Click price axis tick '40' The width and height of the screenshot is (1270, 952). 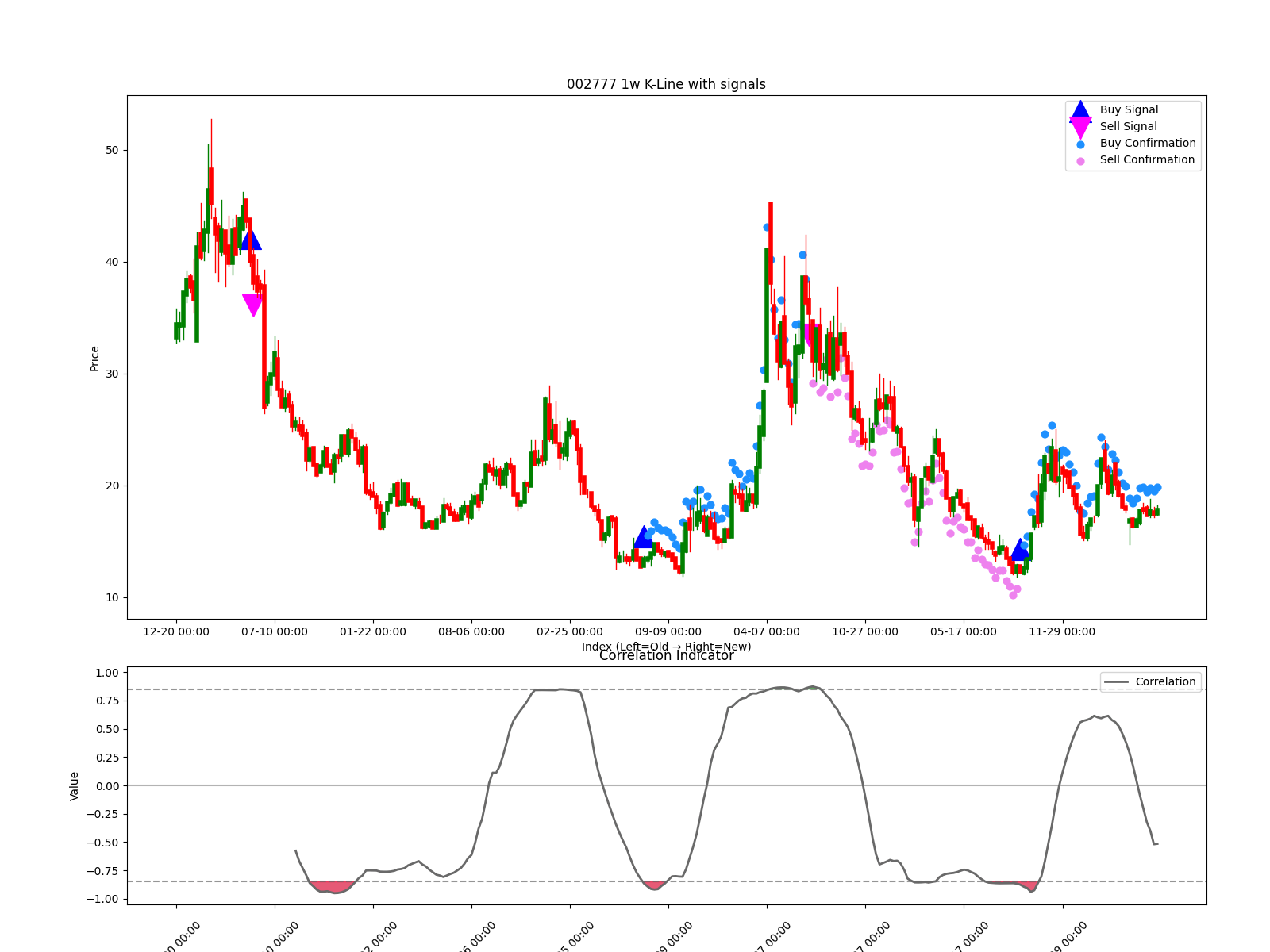[112, 262]
